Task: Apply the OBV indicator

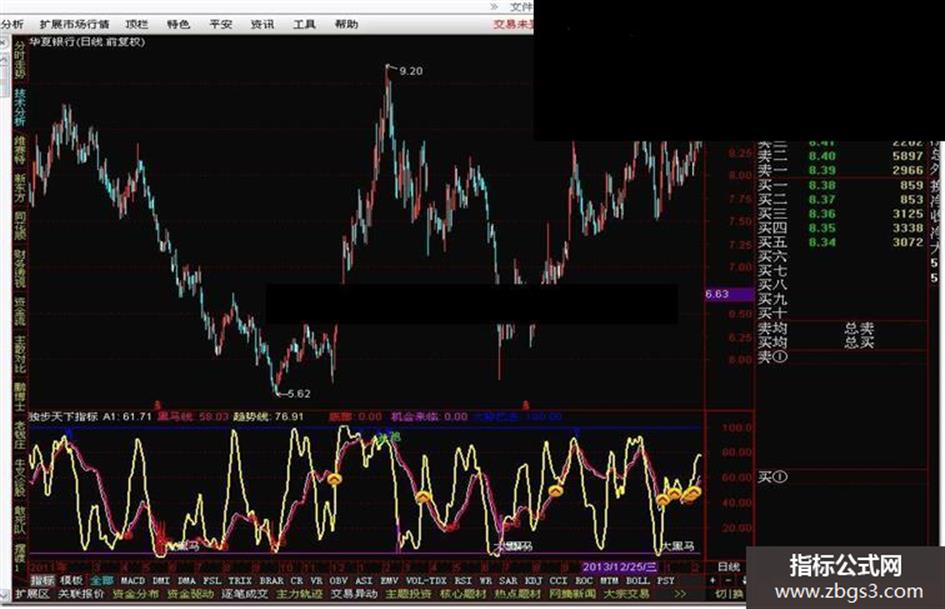Action: pyautogui.click(x=339, y=581)
